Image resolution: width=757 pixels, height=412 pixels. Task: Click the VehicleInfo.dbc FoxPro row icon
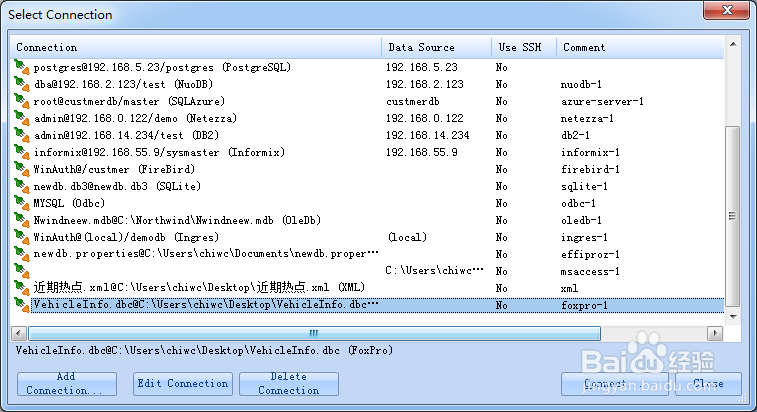click(22, 305)
